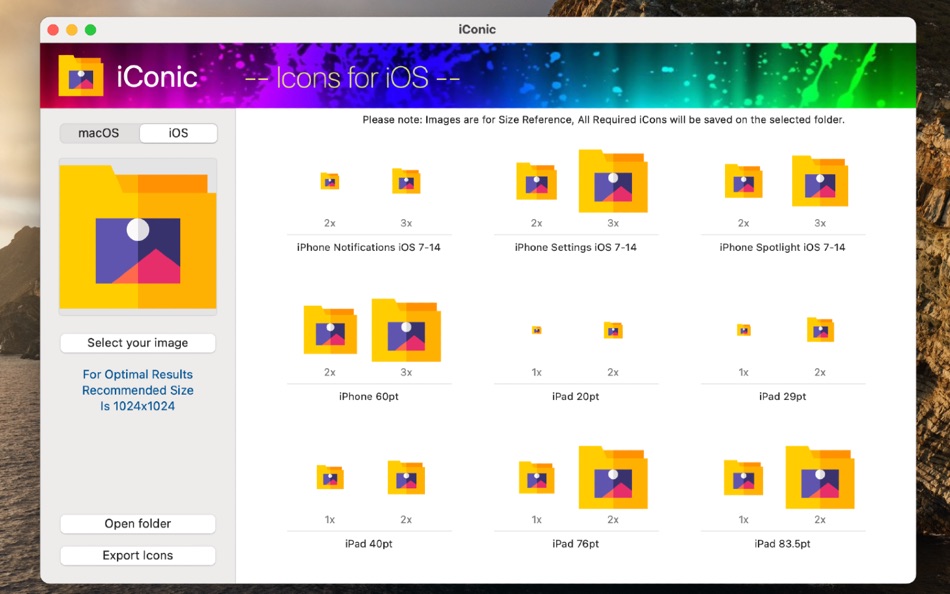This screenshot has height=594, width=950.
Task: Click iPad 29pt 2x icon preview
Action: (820, 330)
